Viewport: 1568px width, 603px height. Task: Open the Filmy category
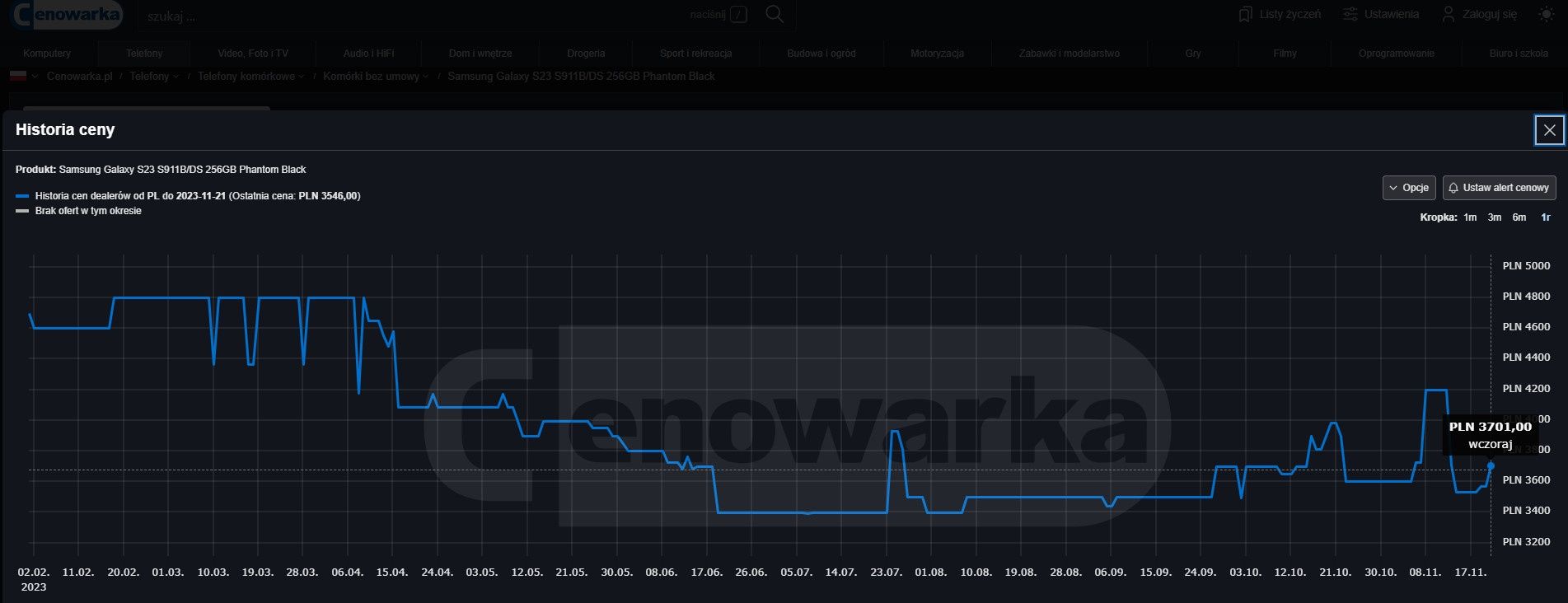1285,54
